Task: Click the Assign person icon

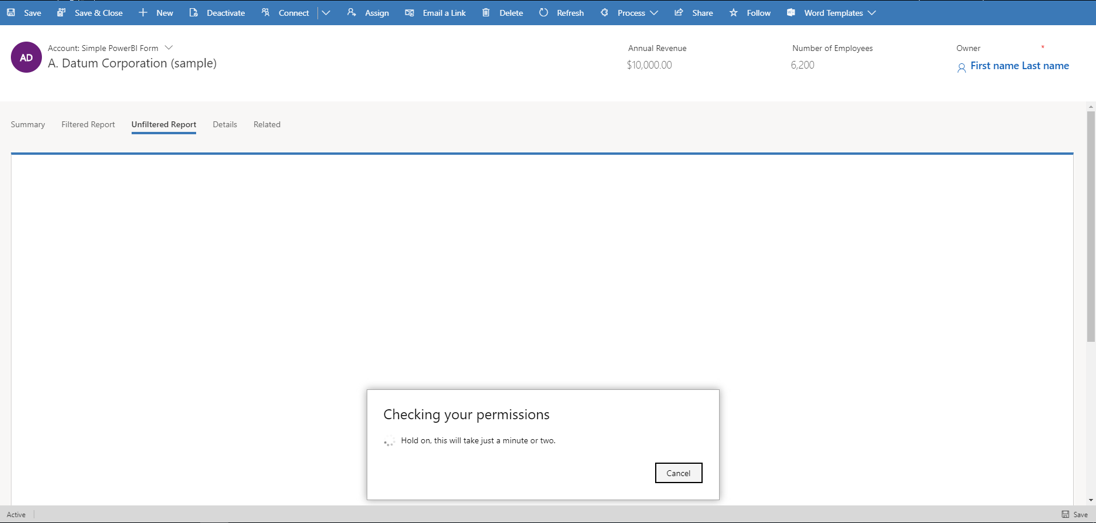Action: click(352, 13)
